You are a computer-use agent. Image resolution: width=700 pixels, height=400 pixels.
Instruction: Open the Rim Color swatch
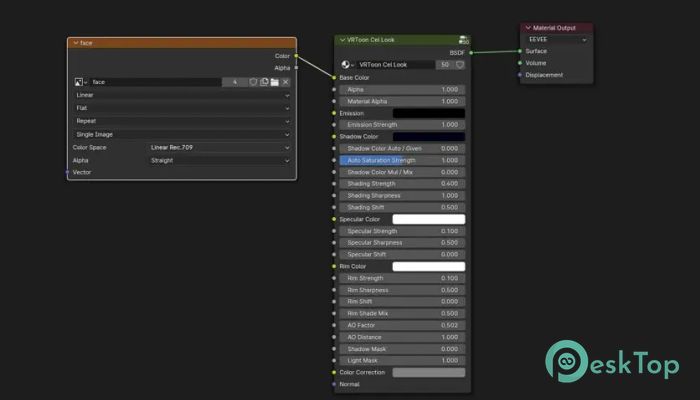[429, 267]
